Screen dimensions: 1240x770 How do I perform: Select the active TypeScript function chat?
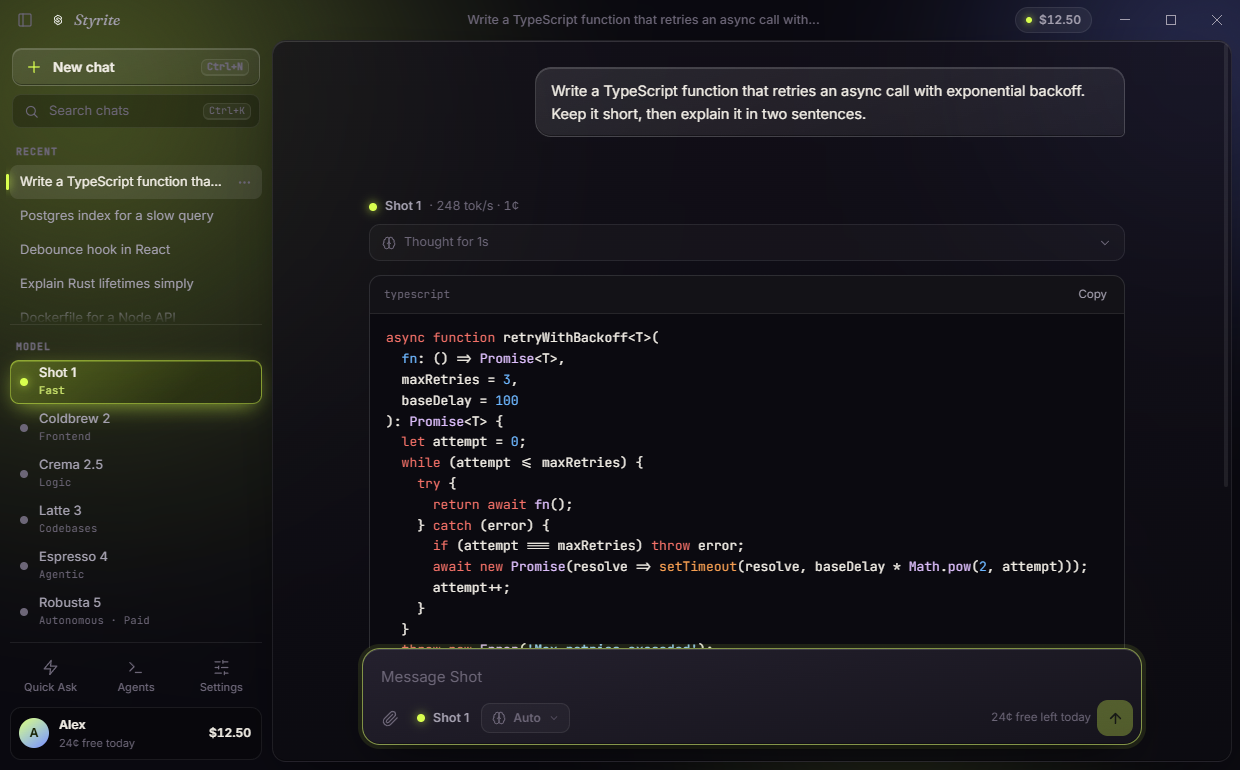coord(136,182)
